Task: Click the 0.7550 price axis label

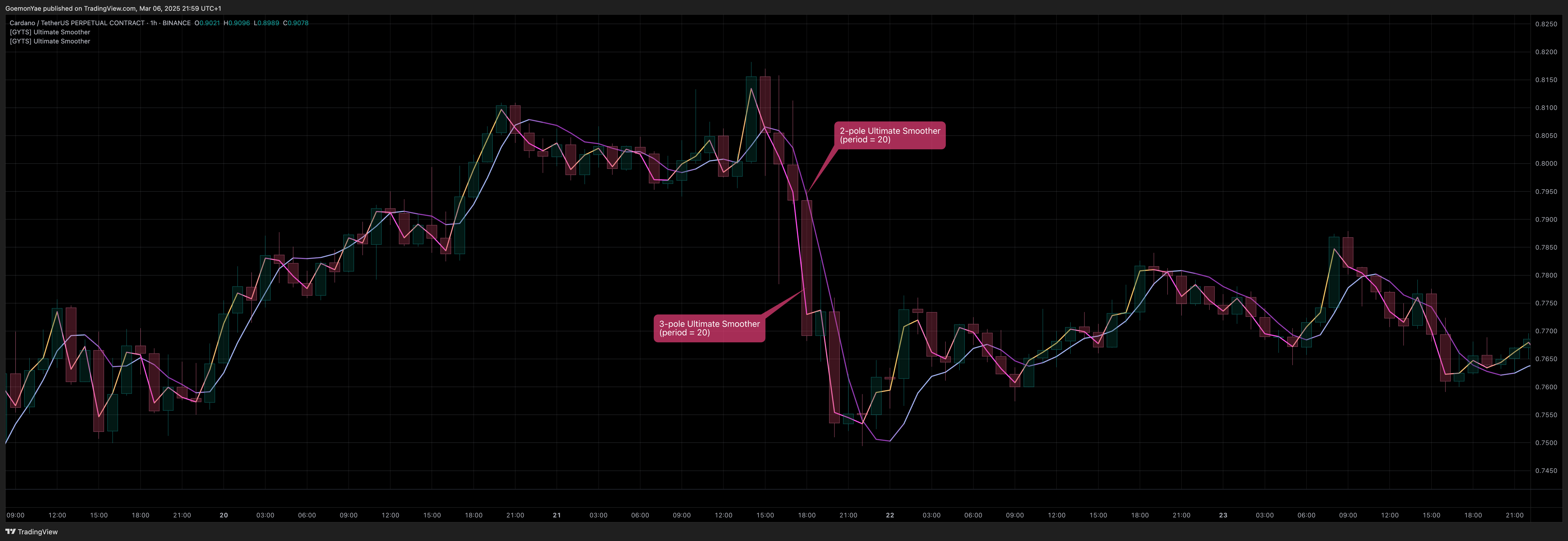Action: tap(1546, 415)
